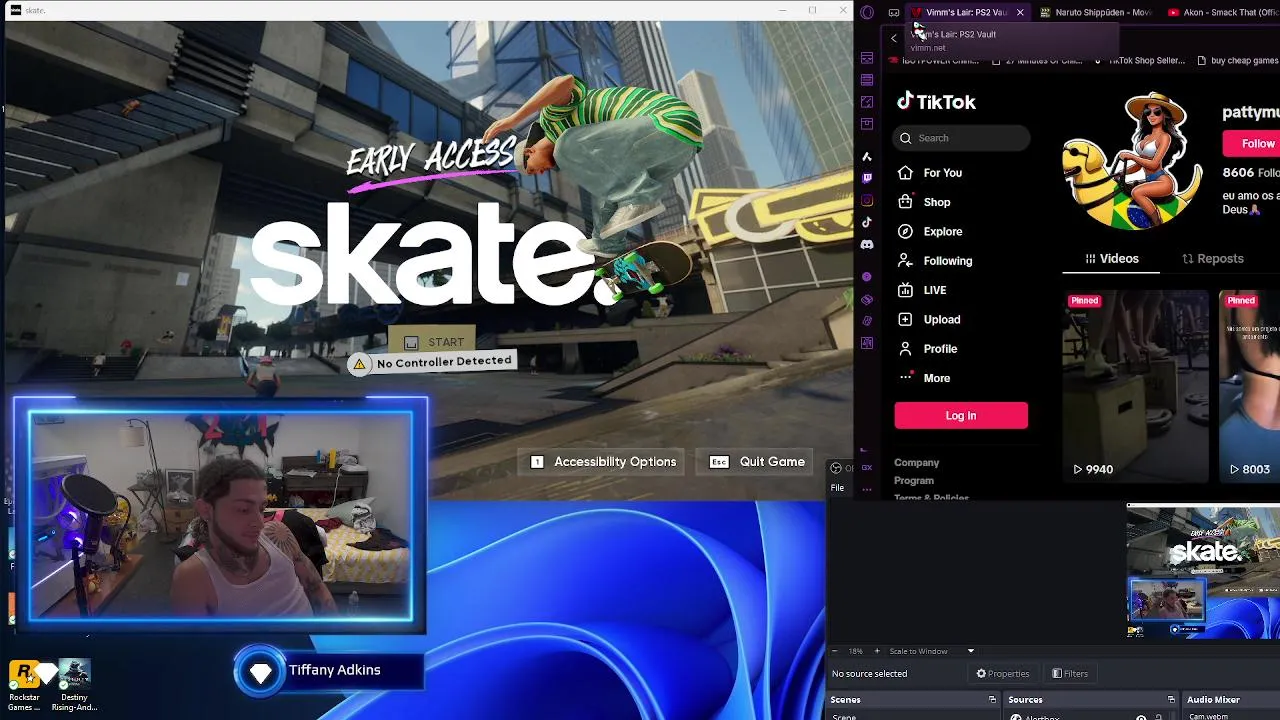Zoom out OBS preview with minus icon

coord(836,651)
